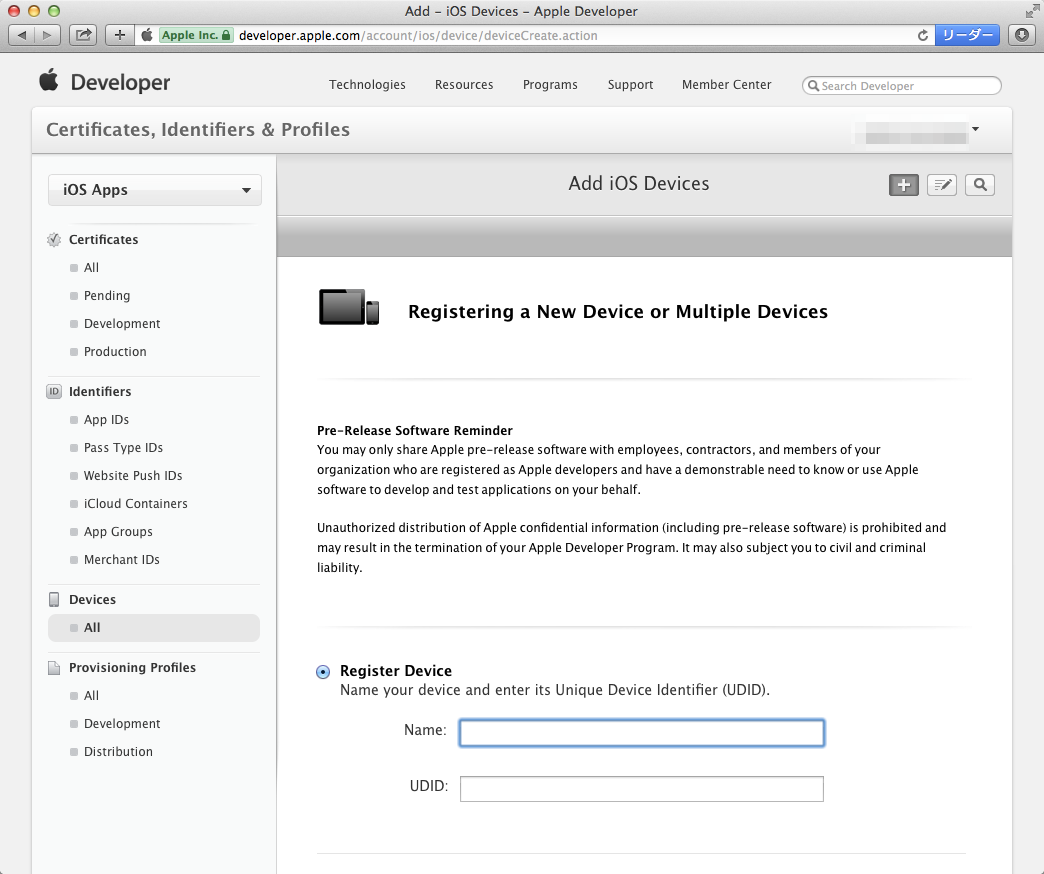Viewport: 1044px width, 874px height.
Task: Click inside the Name input field
Action: tap(641, 732)
